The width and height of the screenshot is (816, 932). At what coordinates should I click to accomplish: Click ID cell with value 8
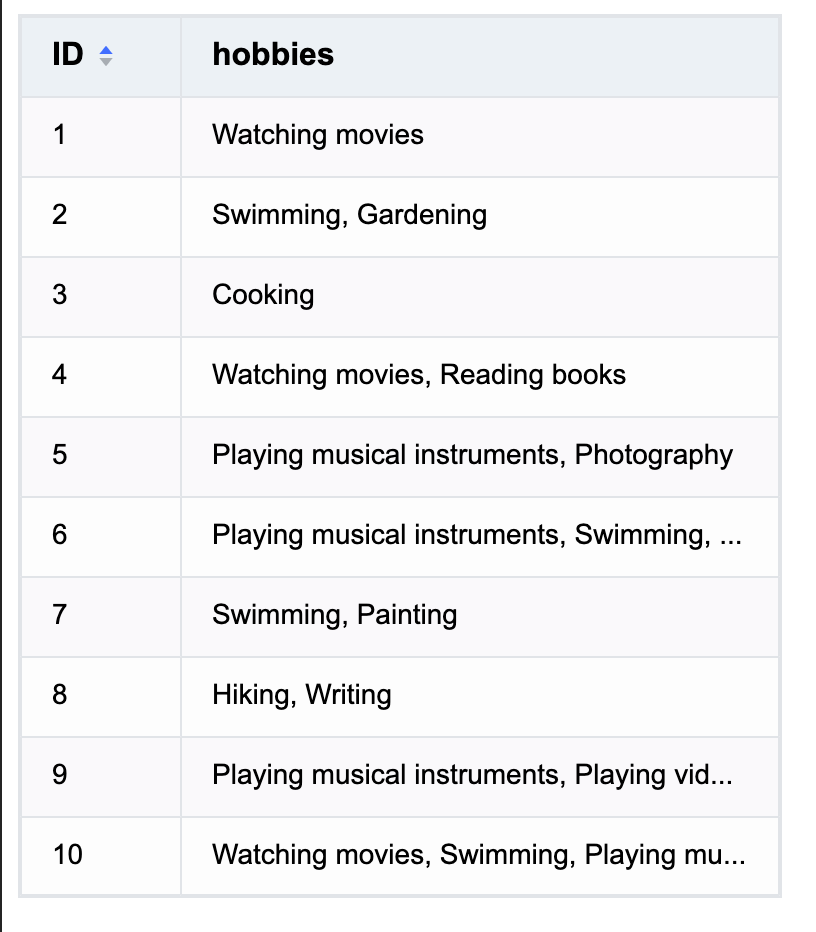pos(101,697)
